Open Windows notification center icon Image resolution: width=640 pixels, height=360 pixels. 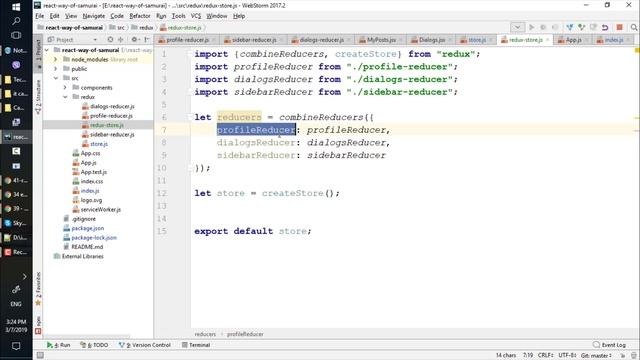16,346
